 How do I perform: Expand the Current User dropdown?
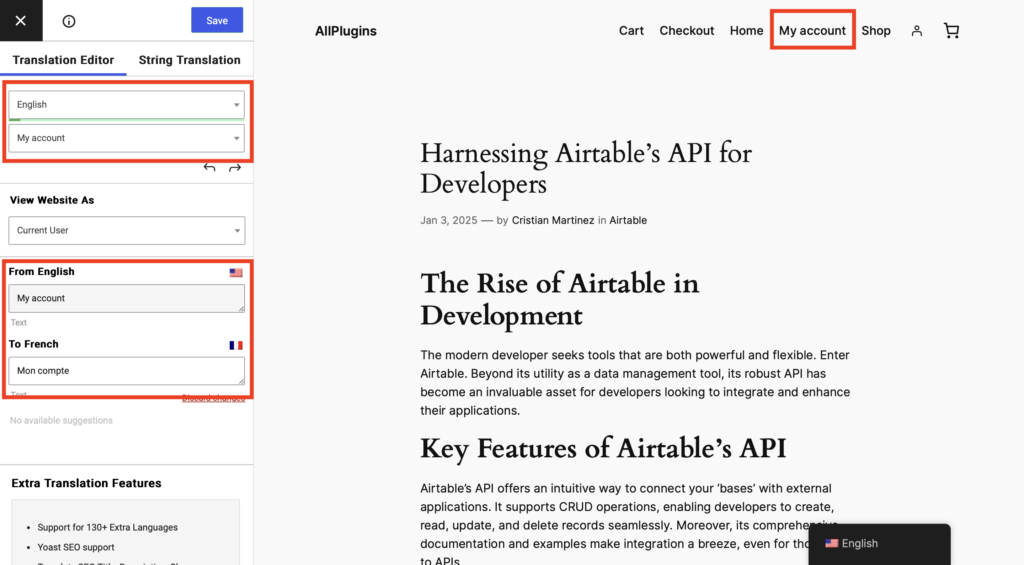(x=127, y=231)
